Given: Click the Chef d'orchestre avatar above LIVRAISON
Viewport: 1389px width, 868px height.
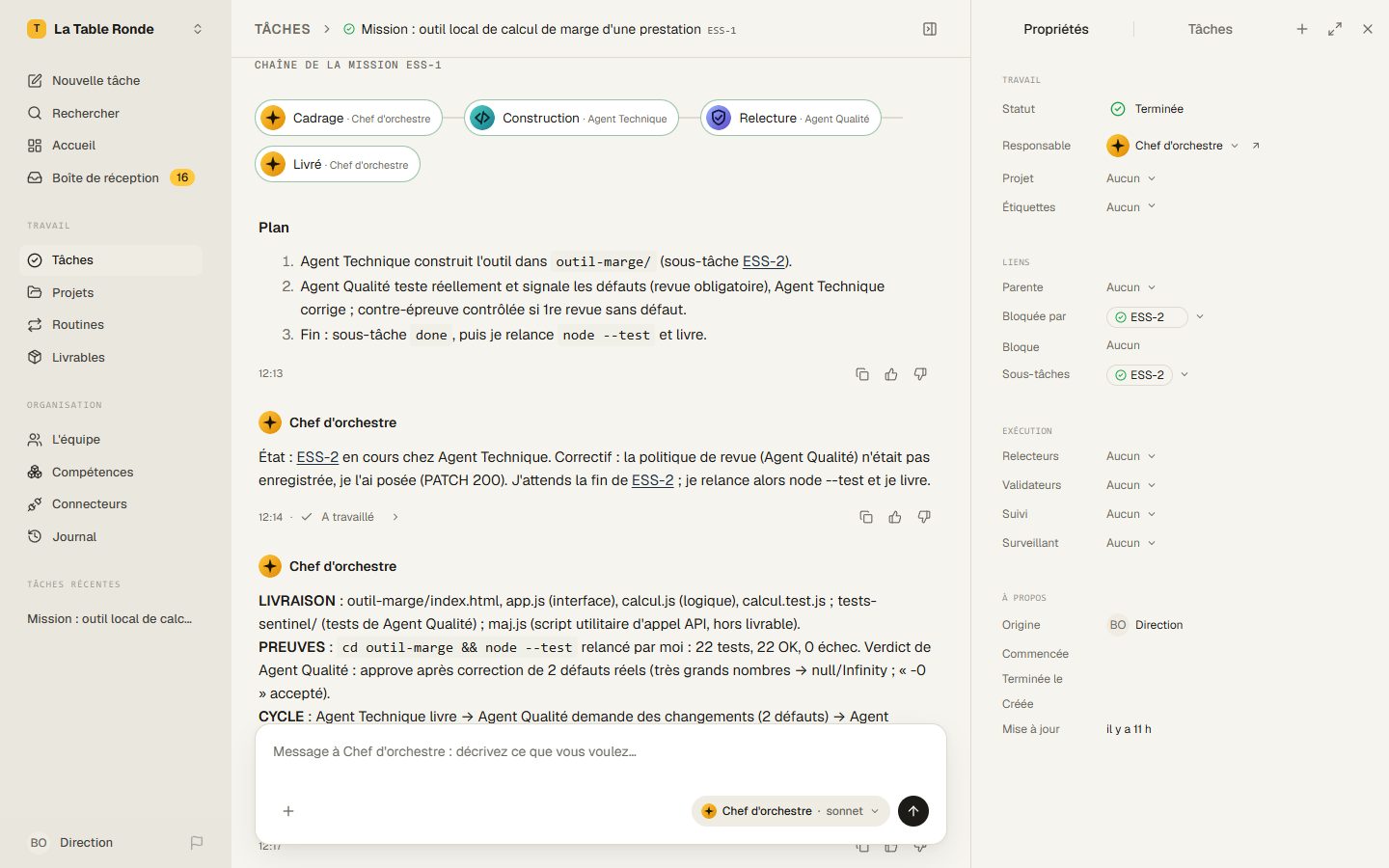Looking at the screenshot, I should pyautogui.click(x=270, y=566).
